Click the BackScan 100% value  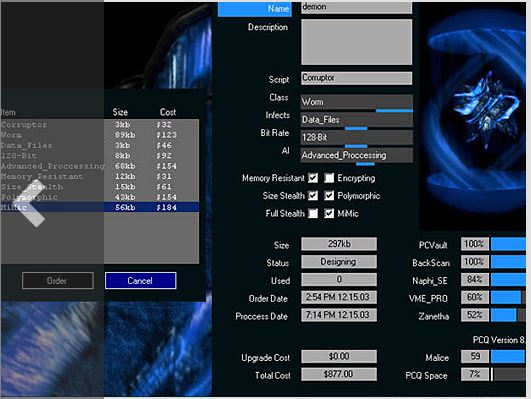[x=475, y=262]
